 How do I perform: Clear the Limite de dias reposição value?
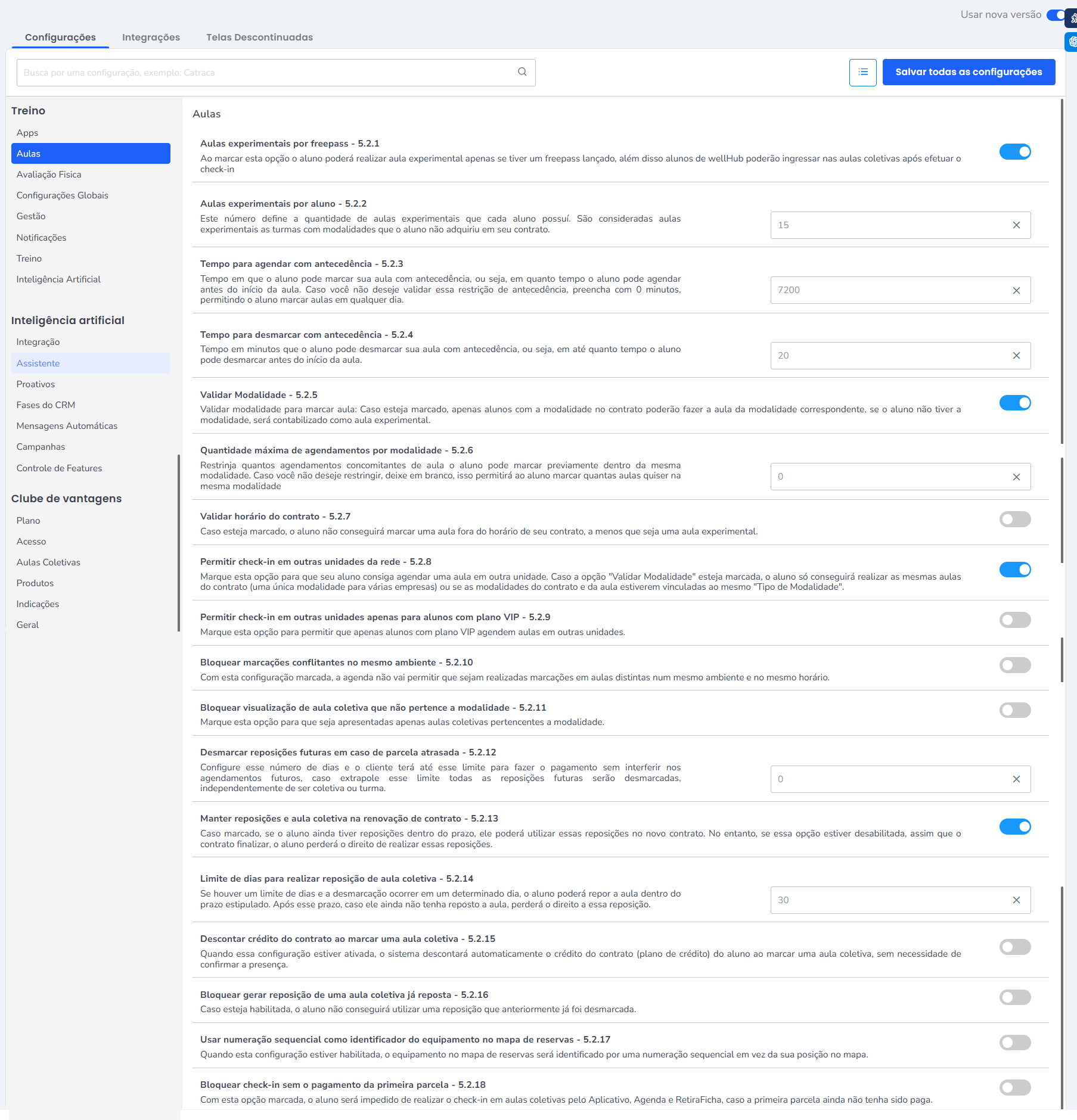pos(1016,900)
